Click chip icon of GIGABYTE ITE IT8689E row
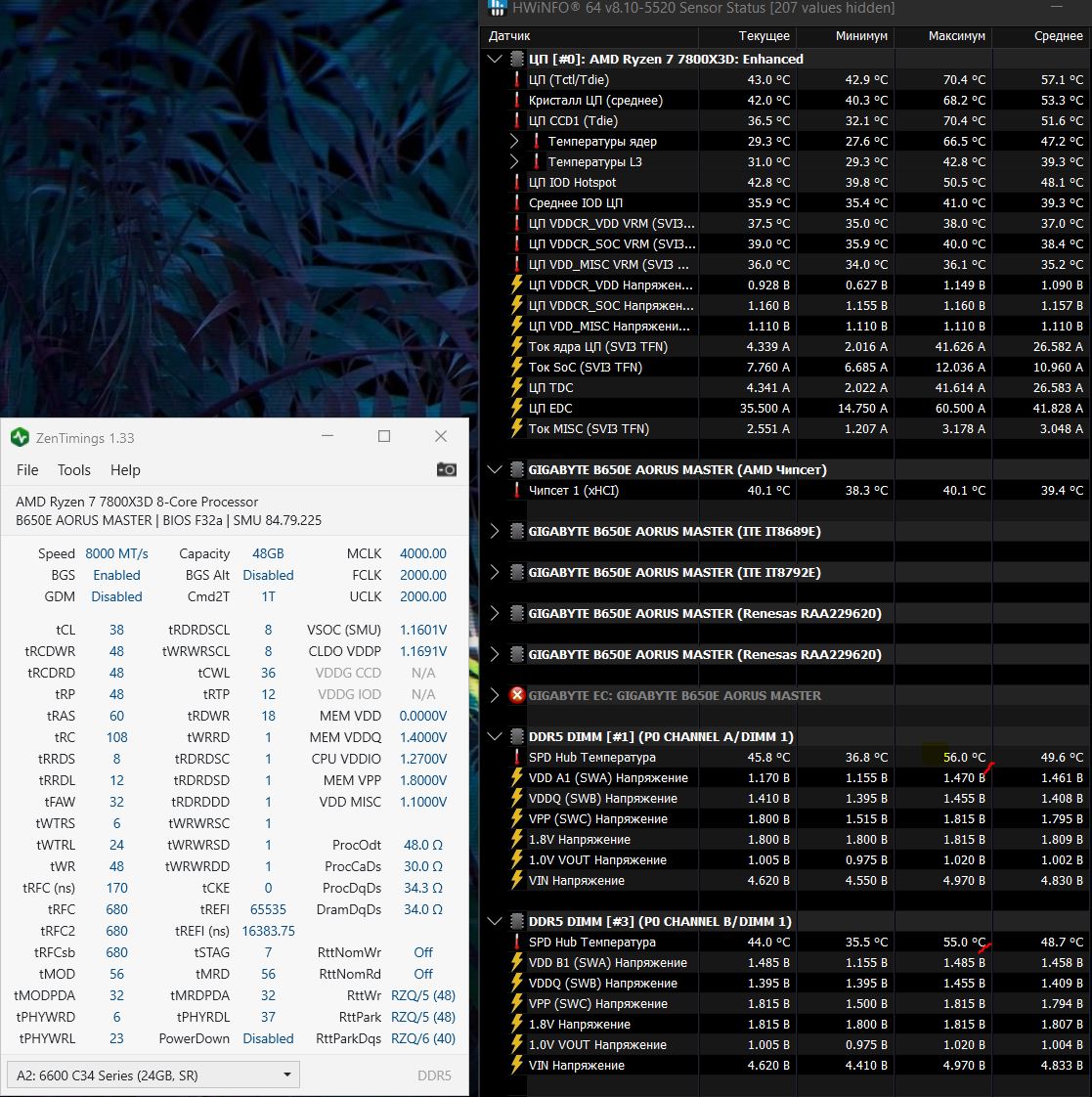The image size is (1092, 1097). point(517,531)
